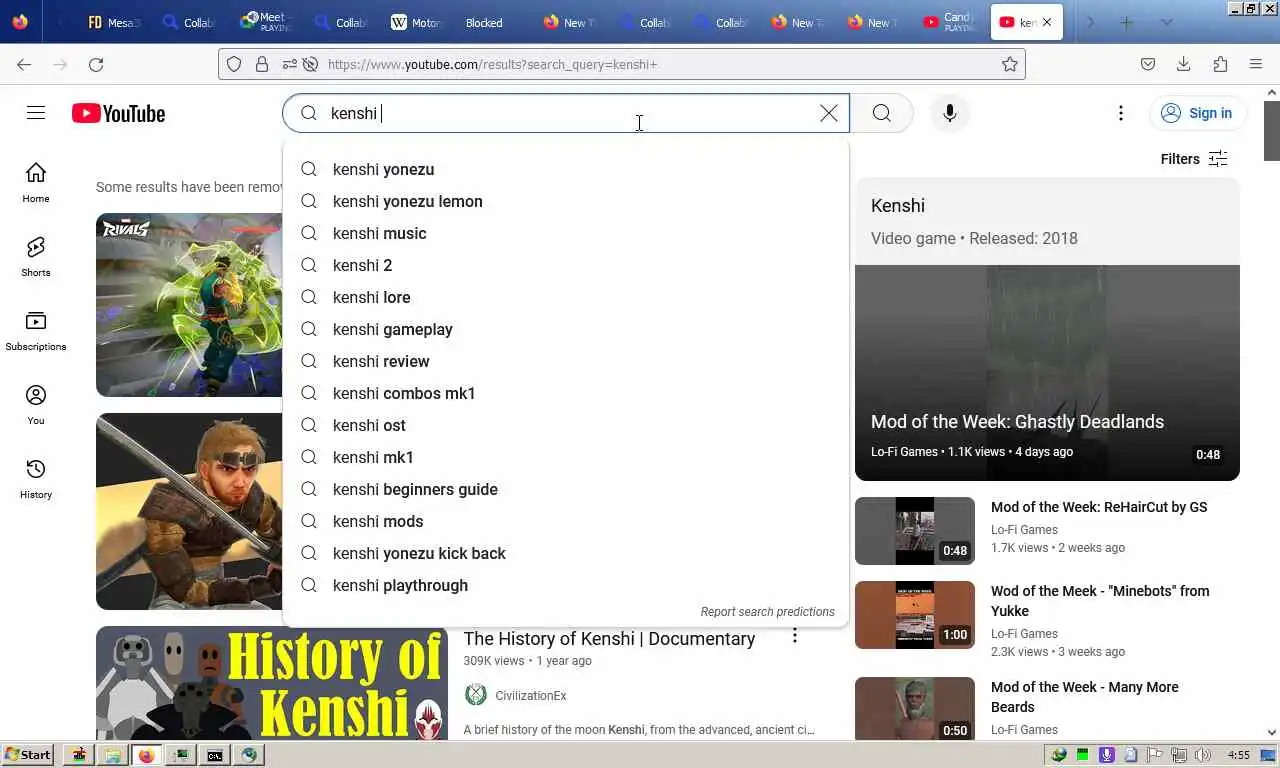Select suggestion kenshi mods
The width and height of the screenshot is (1280, 768).
[x=566, y=521]
